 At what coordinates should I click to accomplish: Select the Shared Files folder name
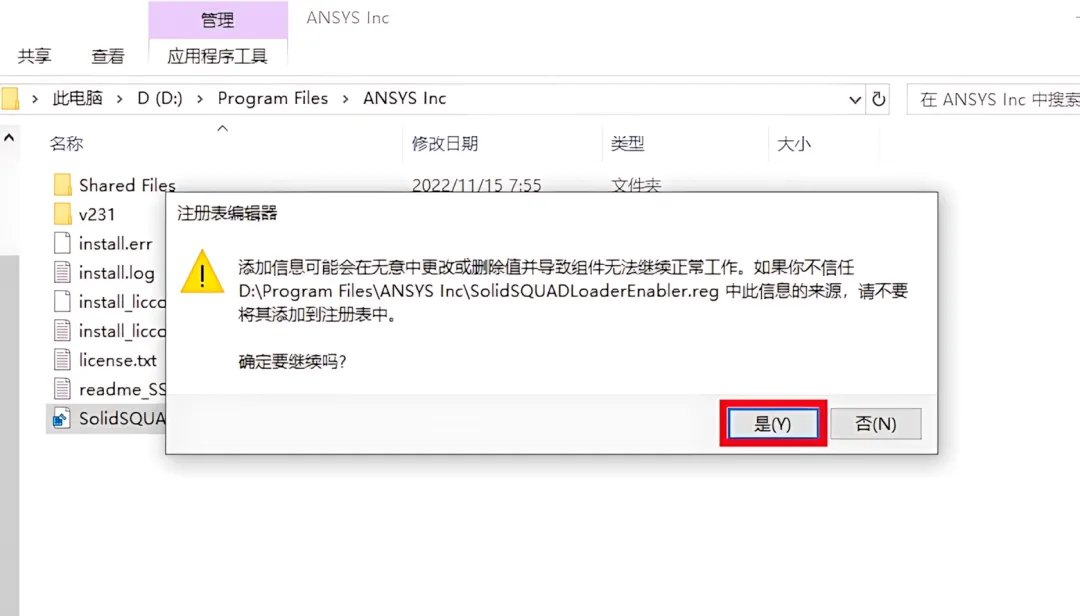127,185
